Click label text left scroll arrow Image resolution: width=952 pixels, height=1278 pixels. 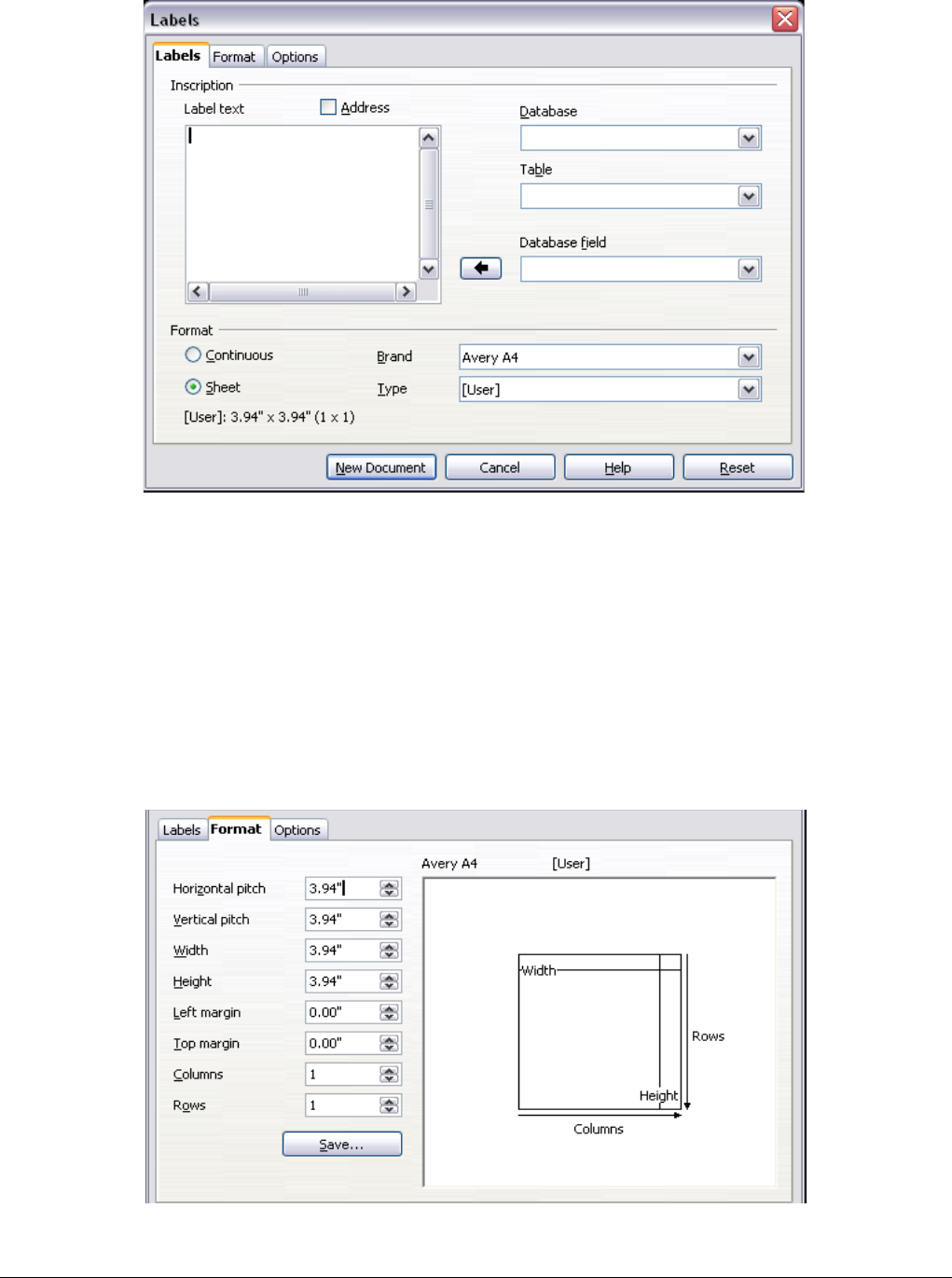coord(198,292)
